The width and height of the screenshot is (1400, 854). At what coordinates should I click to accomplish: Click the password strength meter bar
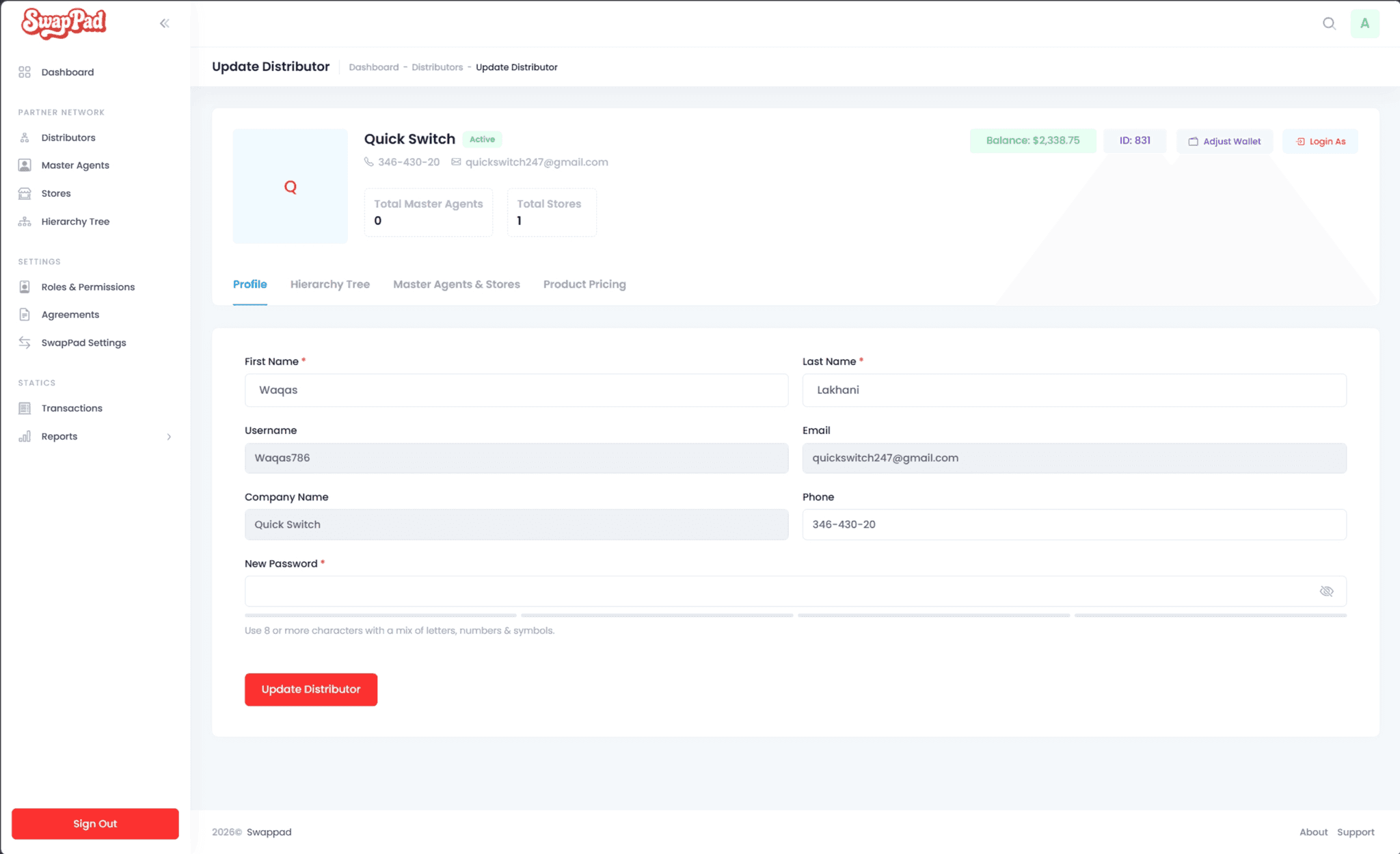tap(796, 615)
